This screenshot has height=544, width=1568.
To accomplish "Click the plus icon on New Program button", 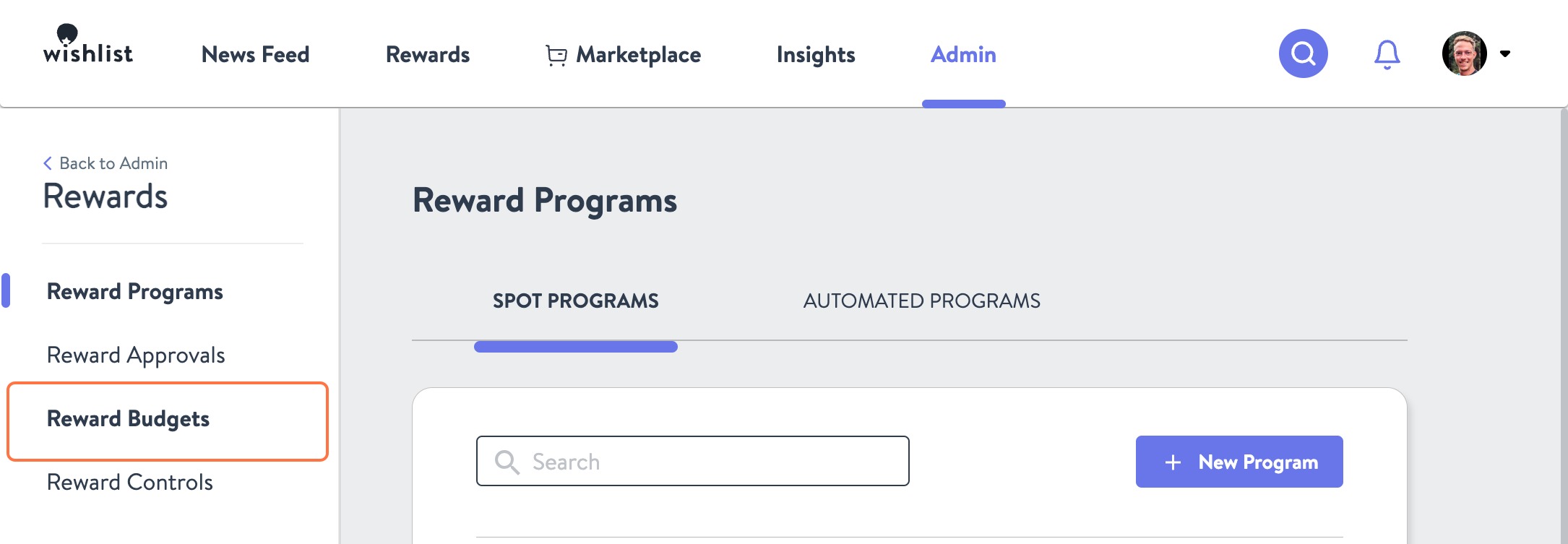I will pyautogui.click(x=1173, y=461).
